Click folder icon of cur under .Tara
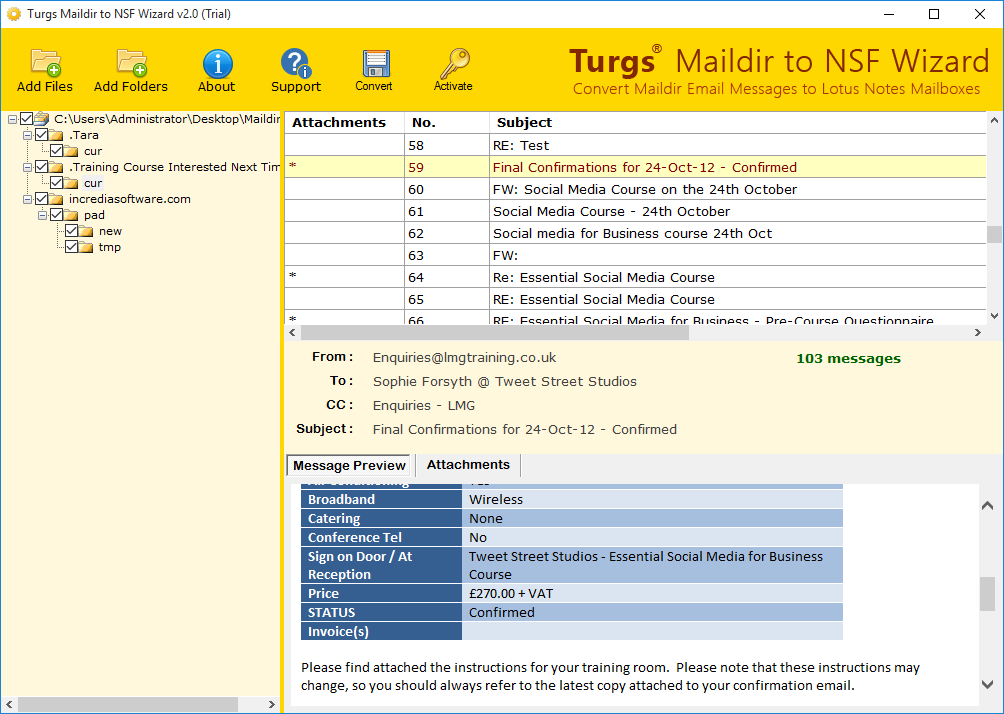Image resolution: width=1004 pixels, height=714 pixels. click(72, 151)
